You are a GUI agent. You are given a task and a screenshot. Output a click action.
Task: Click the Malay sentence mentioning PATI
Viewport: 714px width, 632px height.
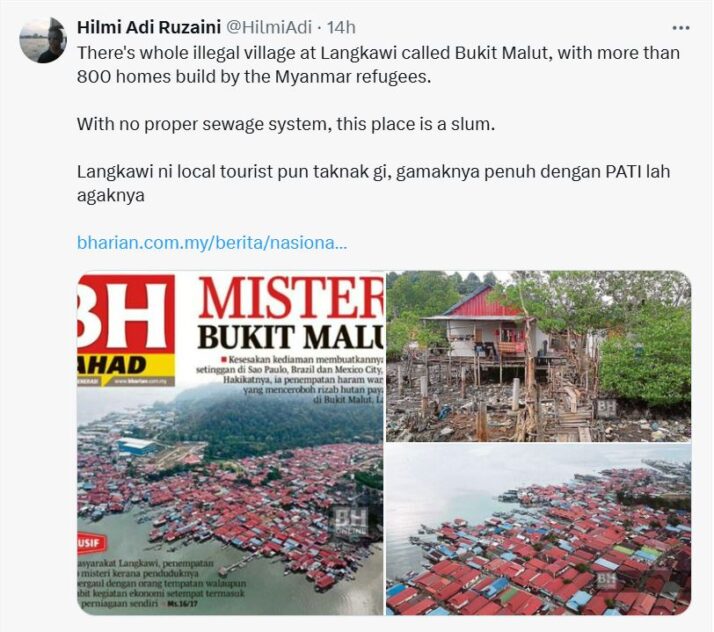click(x=373, y=183)
